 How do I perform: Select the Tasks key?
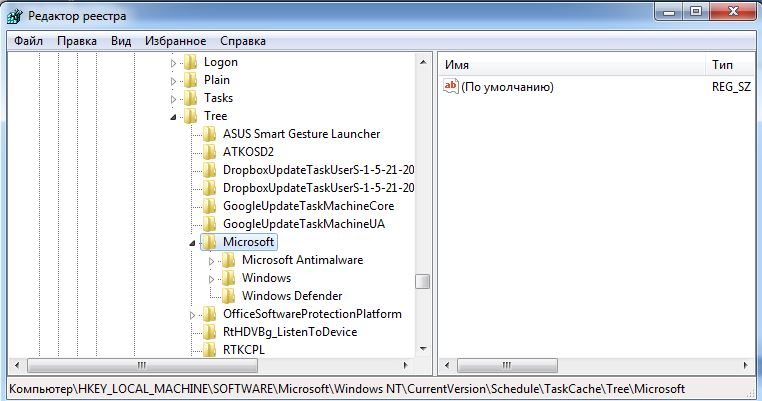[x=218, y=98]
